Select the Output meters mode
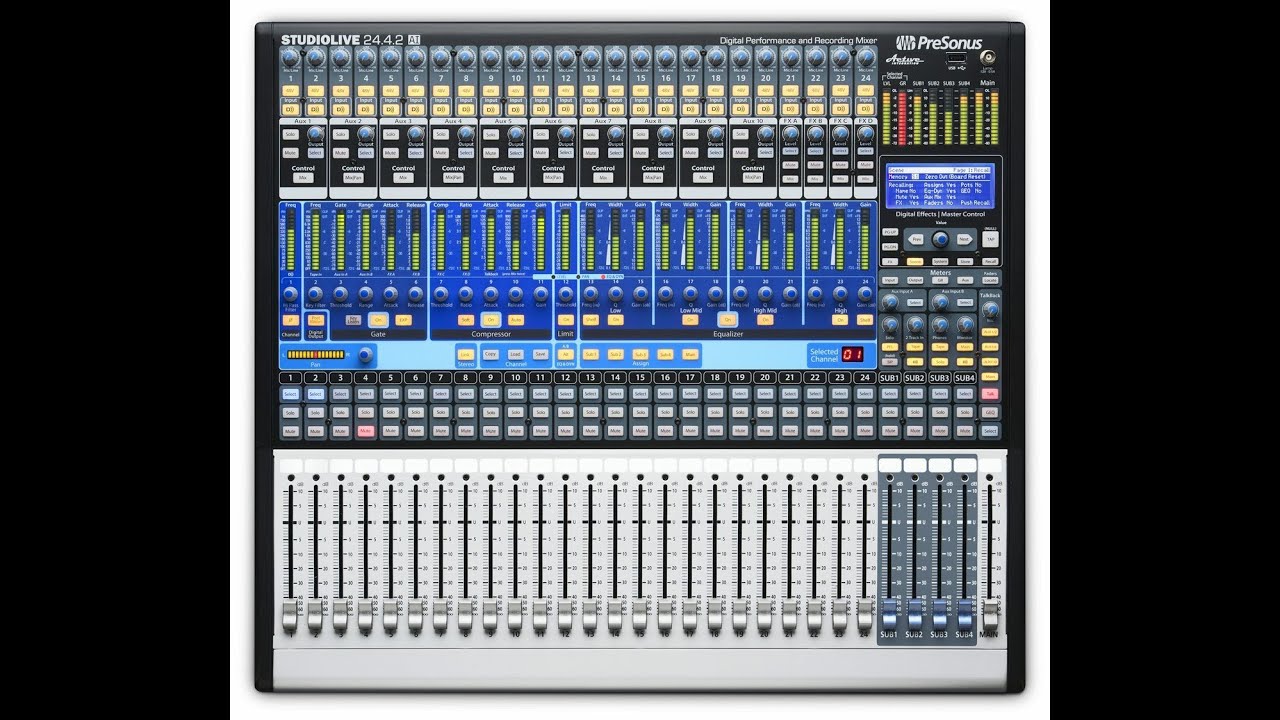The width and height of the screenshot is (1280, 720). coord(915,280)
